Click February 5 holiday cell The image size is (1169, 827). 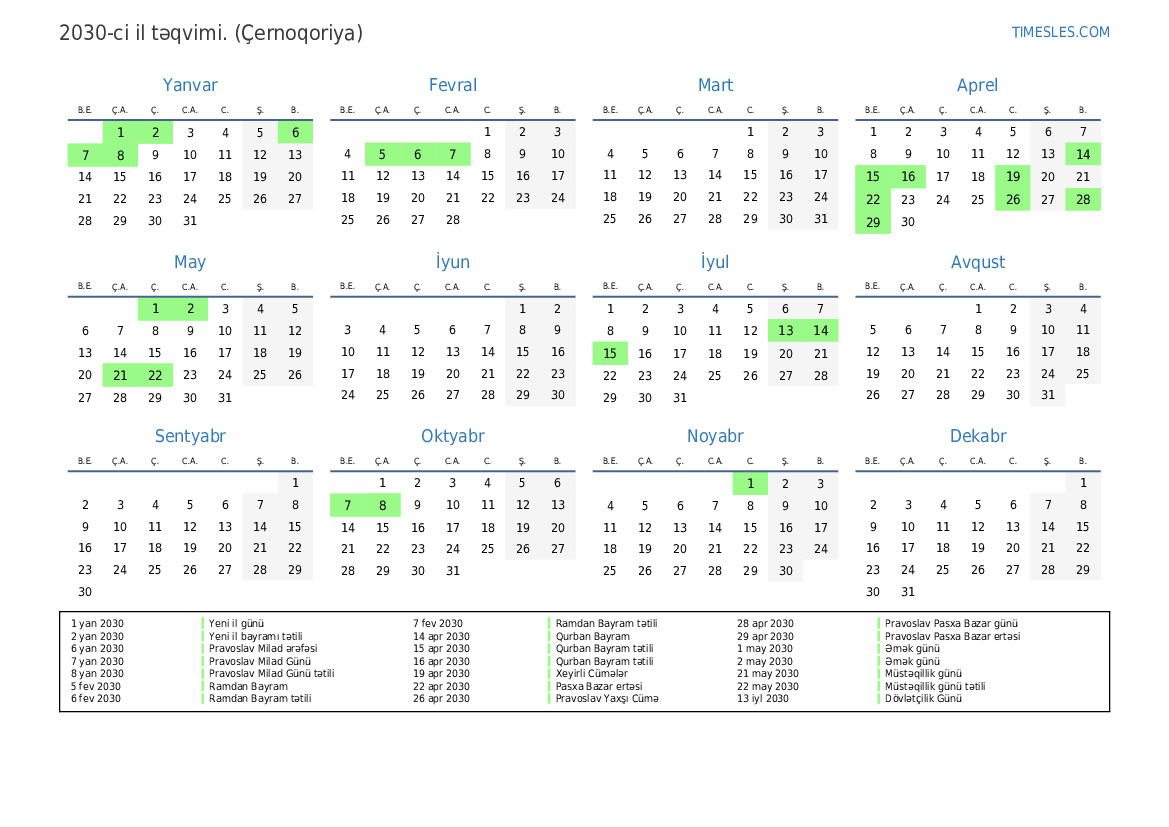coord(383,154)
